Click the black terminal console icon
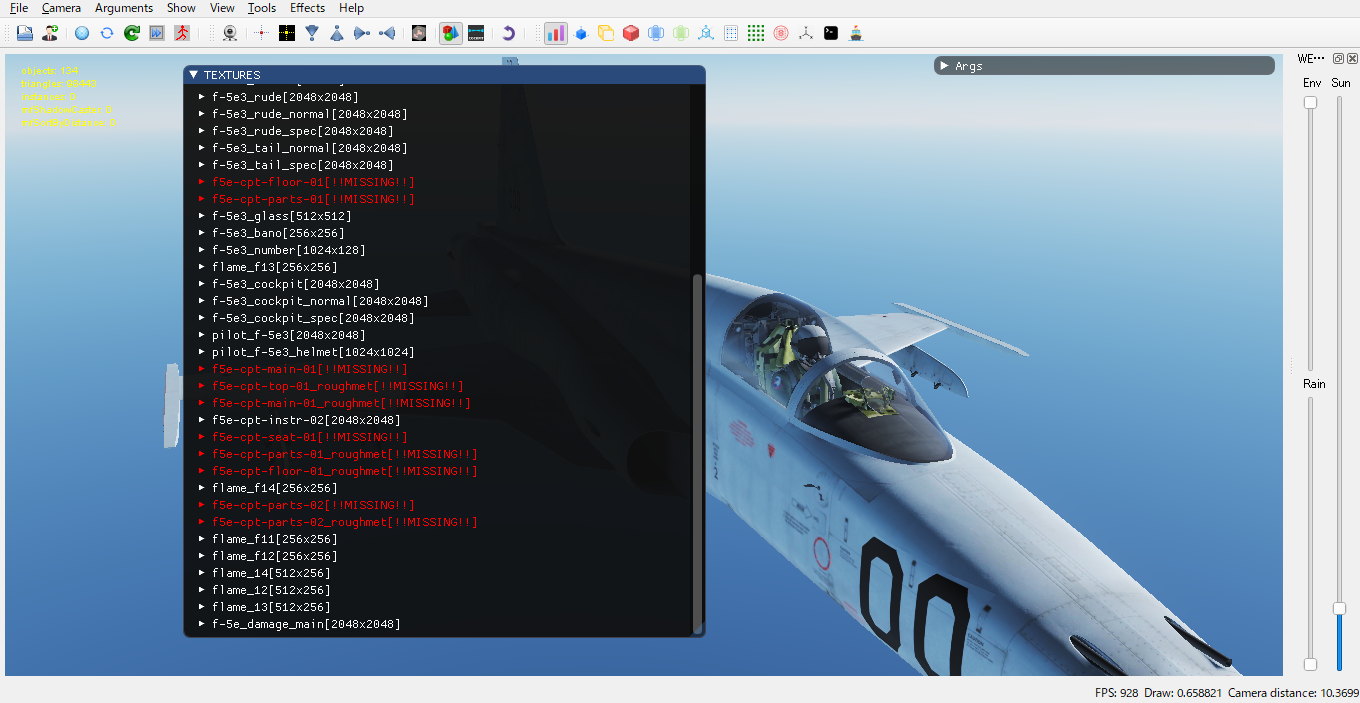Screen dimensions: 1360x703 (x=831, y=33)
